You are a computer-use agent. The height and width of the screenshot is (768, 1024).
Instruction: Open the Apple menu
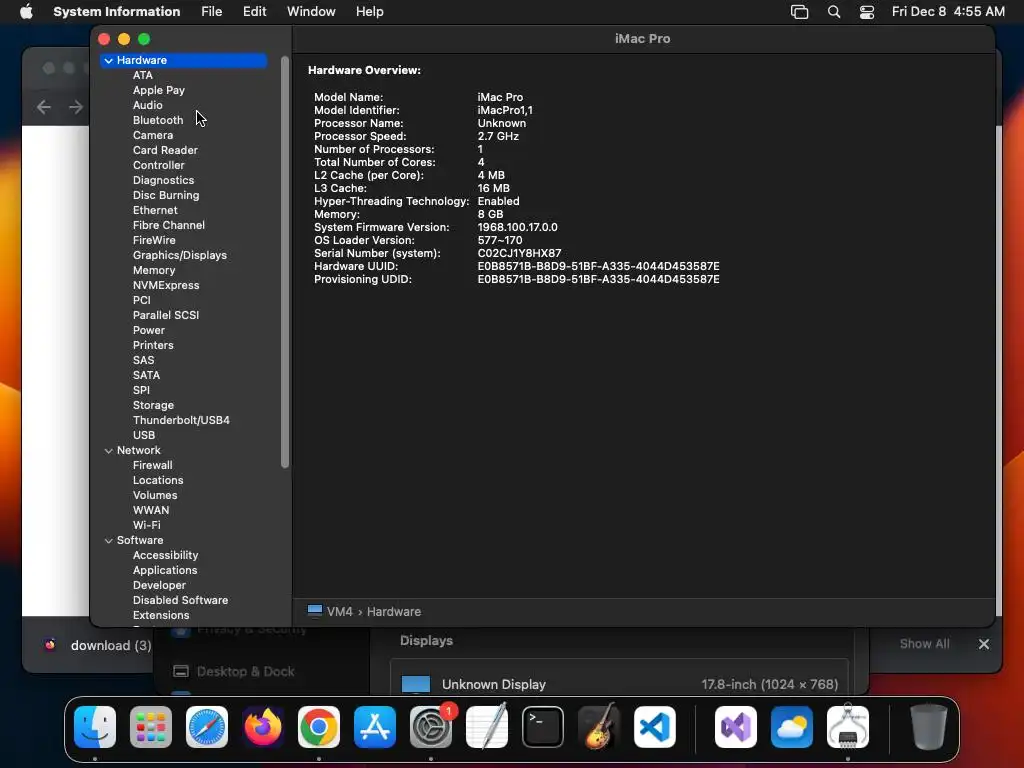pyautogui.click(x=26, y=12)
